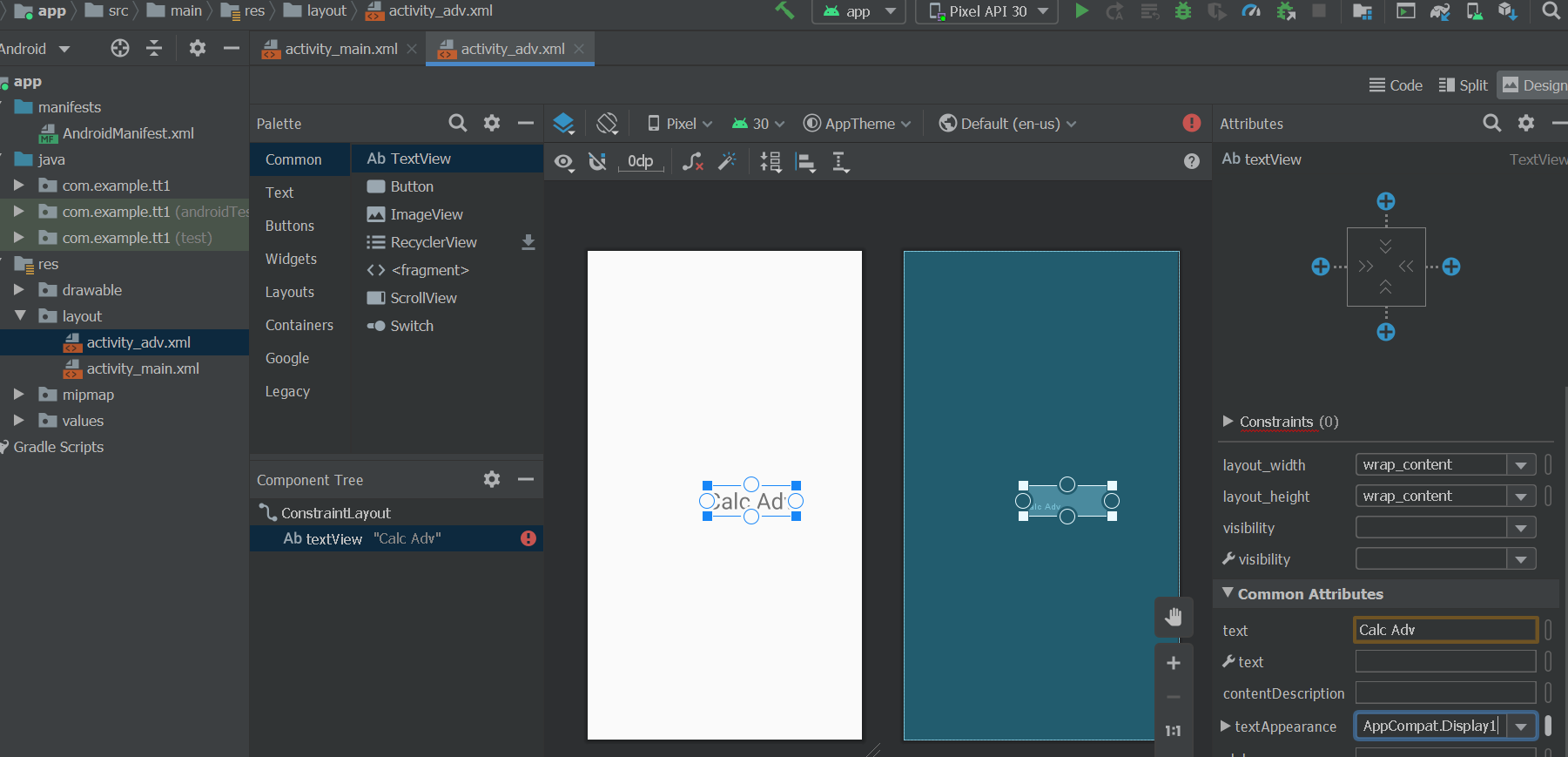Reset zoom with the 1:1 button
The height and width of the screenshot is (757, 1568).
pyautogui.click(x=1174, y=731)
